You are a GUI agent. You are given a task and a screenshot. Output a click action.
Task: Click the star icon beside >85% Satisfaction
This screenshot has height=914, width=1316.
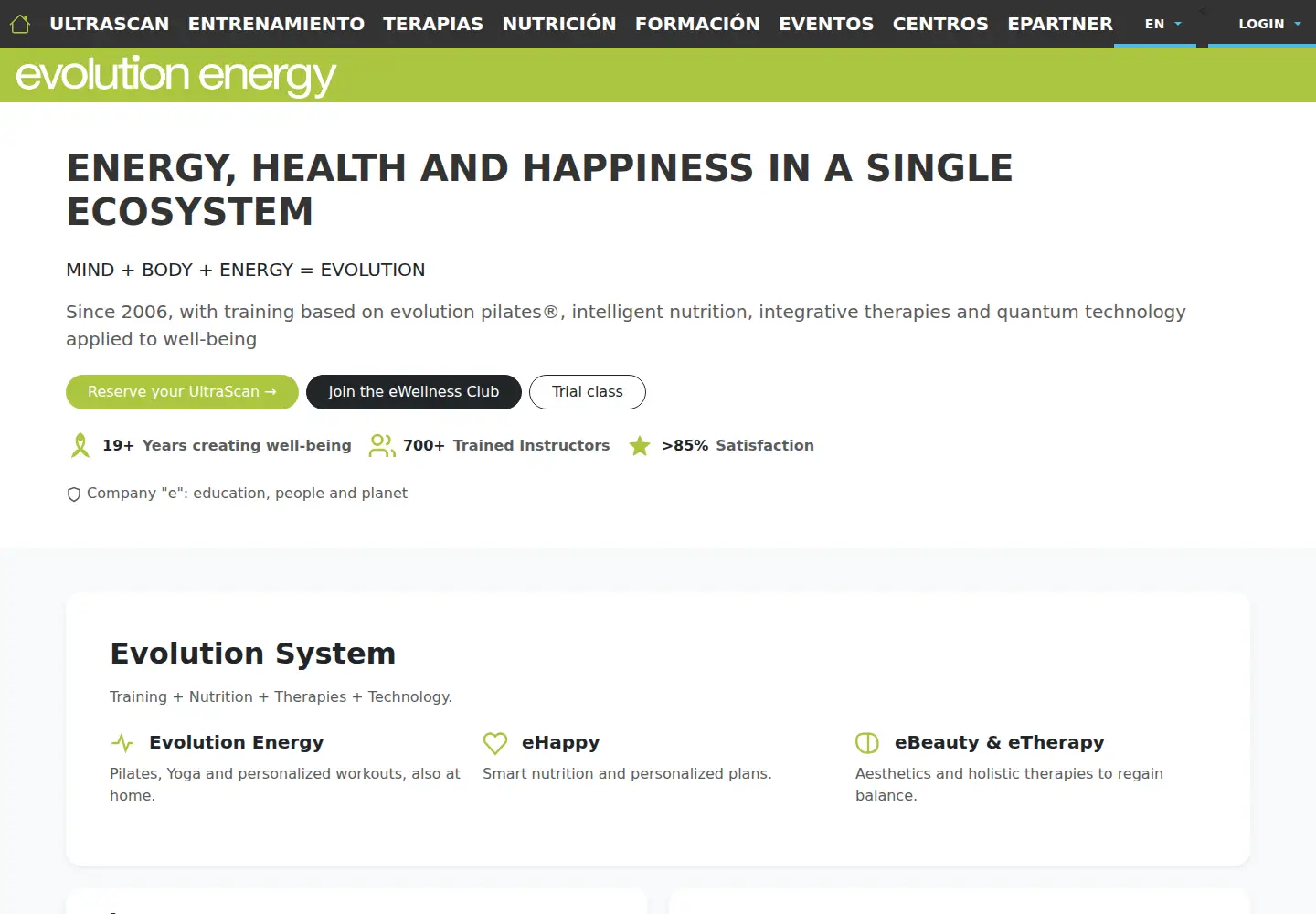640,445
